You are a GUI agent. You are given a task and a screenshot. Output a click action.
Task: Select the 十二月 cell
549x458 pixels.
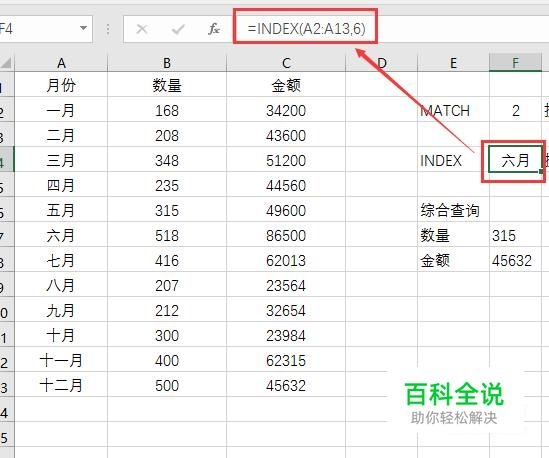(61, 385)
